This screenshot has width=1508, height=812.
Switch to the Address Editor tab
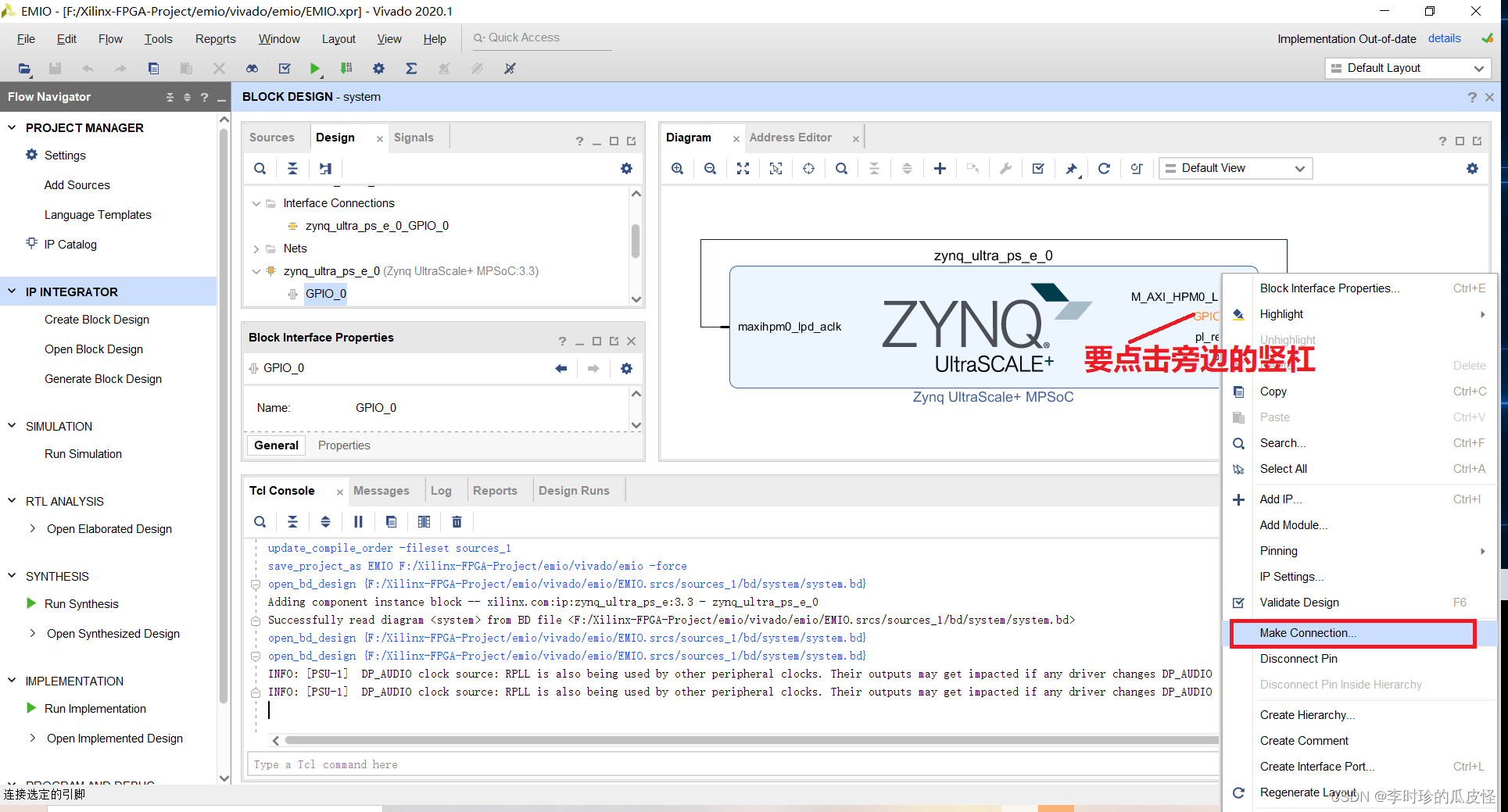(790, 137)
